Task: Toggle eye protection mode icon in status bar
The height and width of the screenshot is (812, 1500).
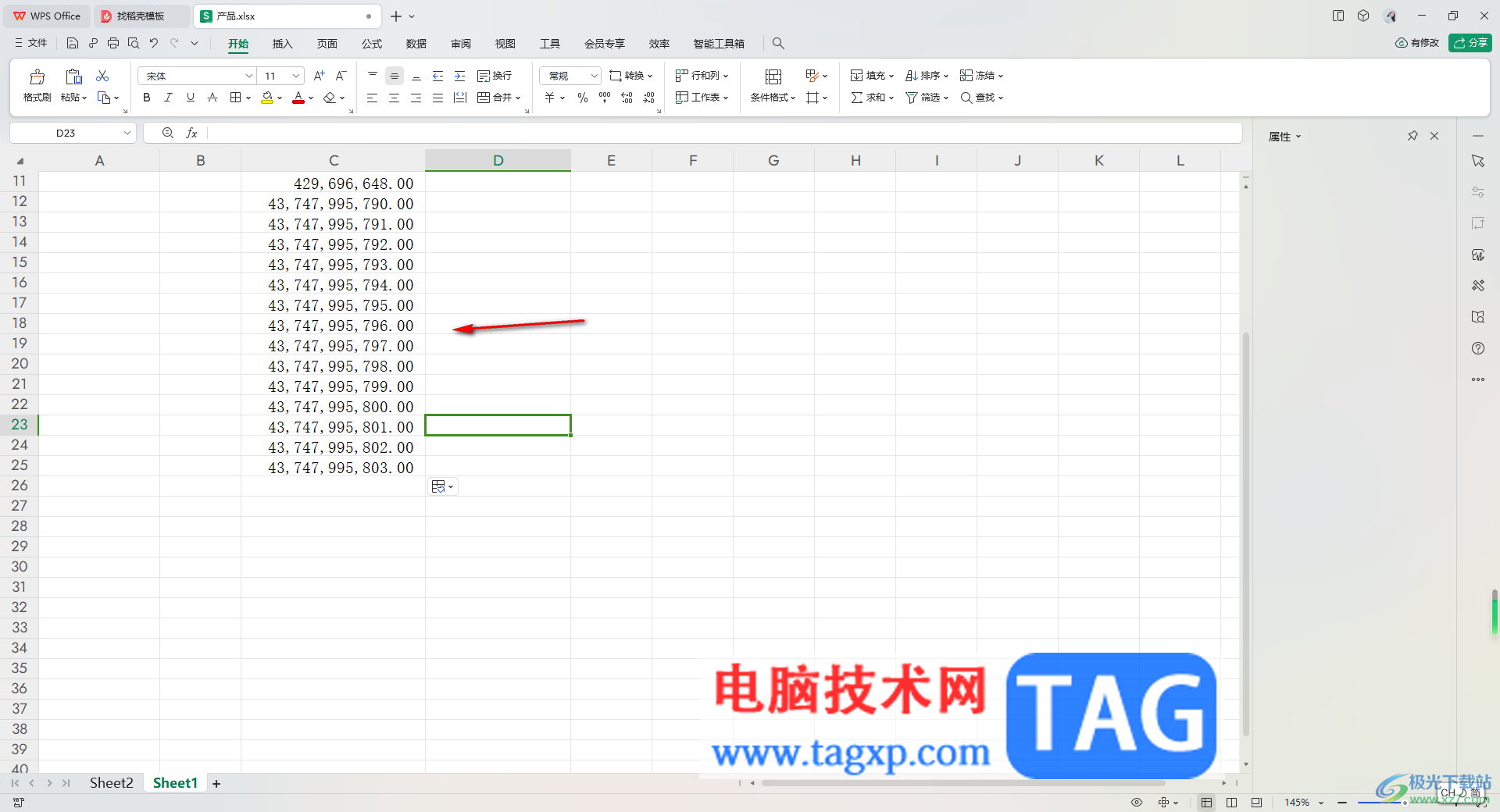Action: tap(1137, 803)
